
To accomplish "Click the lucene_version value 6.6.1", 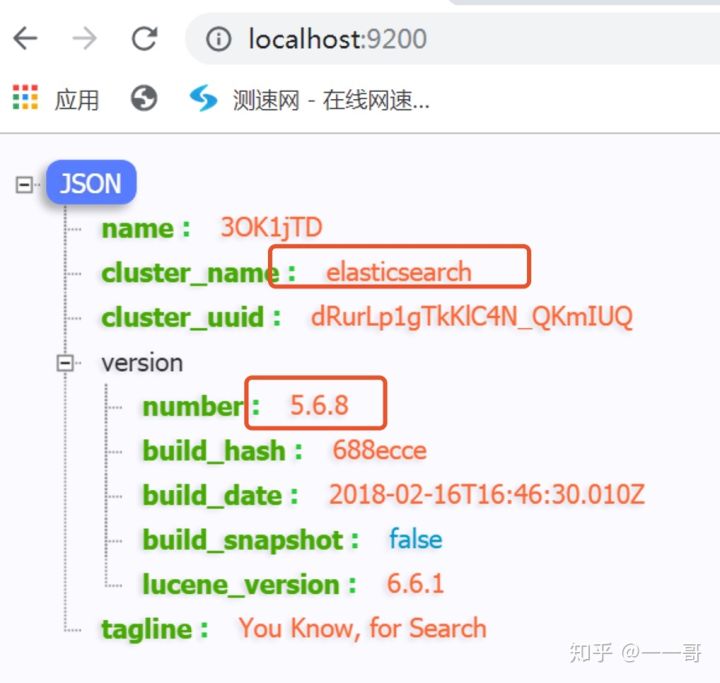I will (x=415, y=585).
